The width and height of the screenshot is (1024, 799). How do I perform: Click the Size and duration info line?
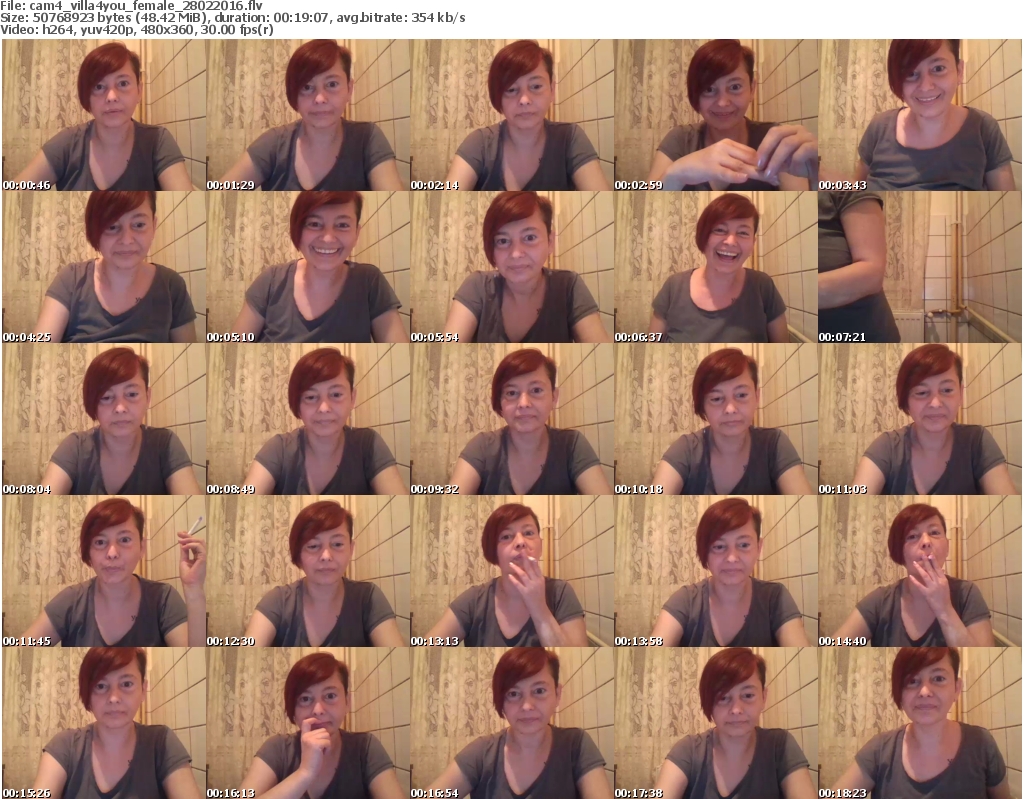click(232, 18)
